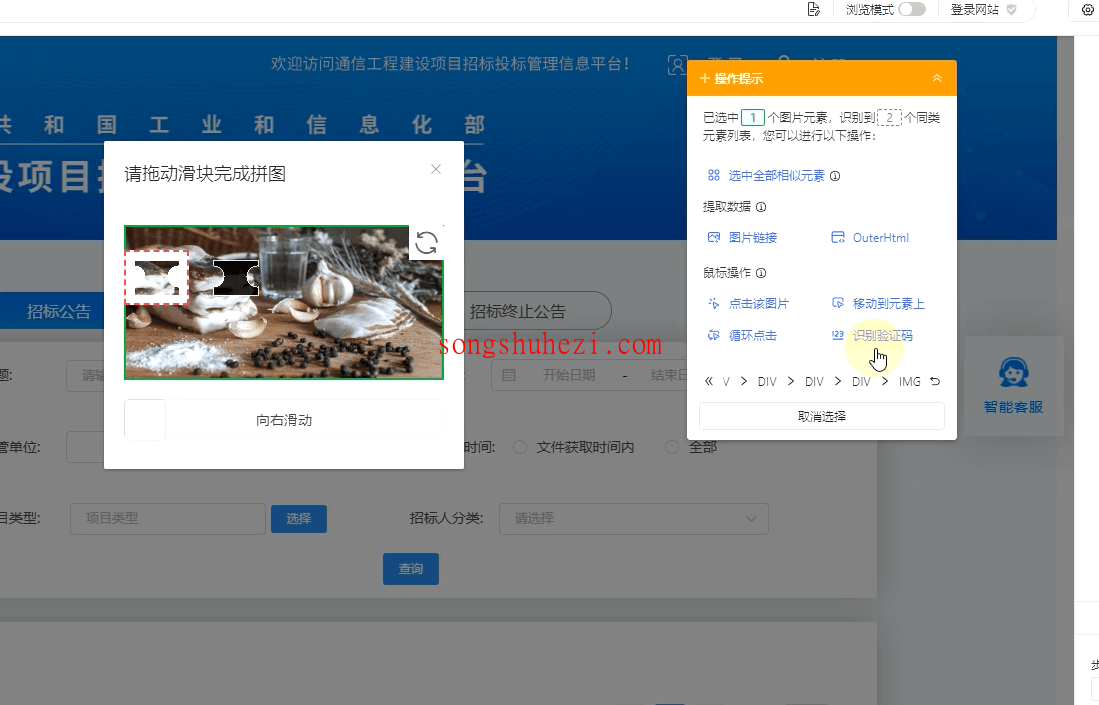The height and width of the screenshot is (705, 1099).
Task: Click the black puzzle gap in the captcha image
Action: pos(236,278)
